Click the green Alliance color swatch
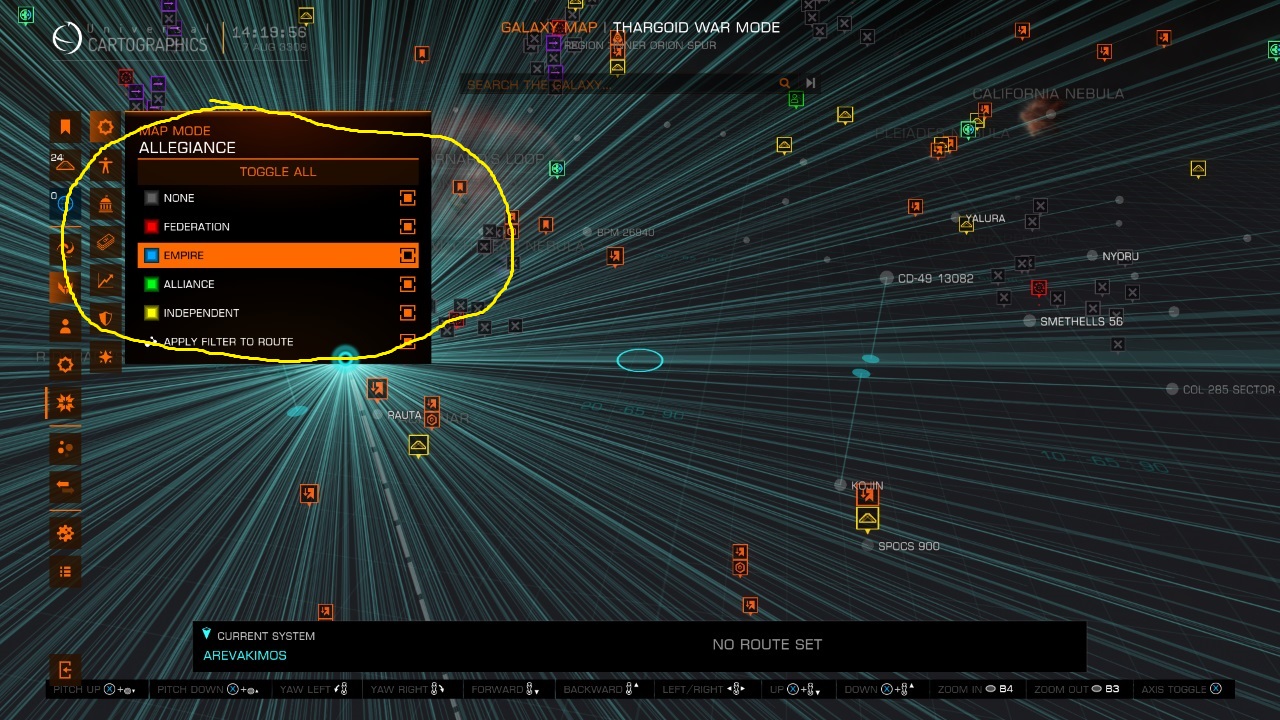The width and height of the screenshot is (1280, 720). point(151,284)
